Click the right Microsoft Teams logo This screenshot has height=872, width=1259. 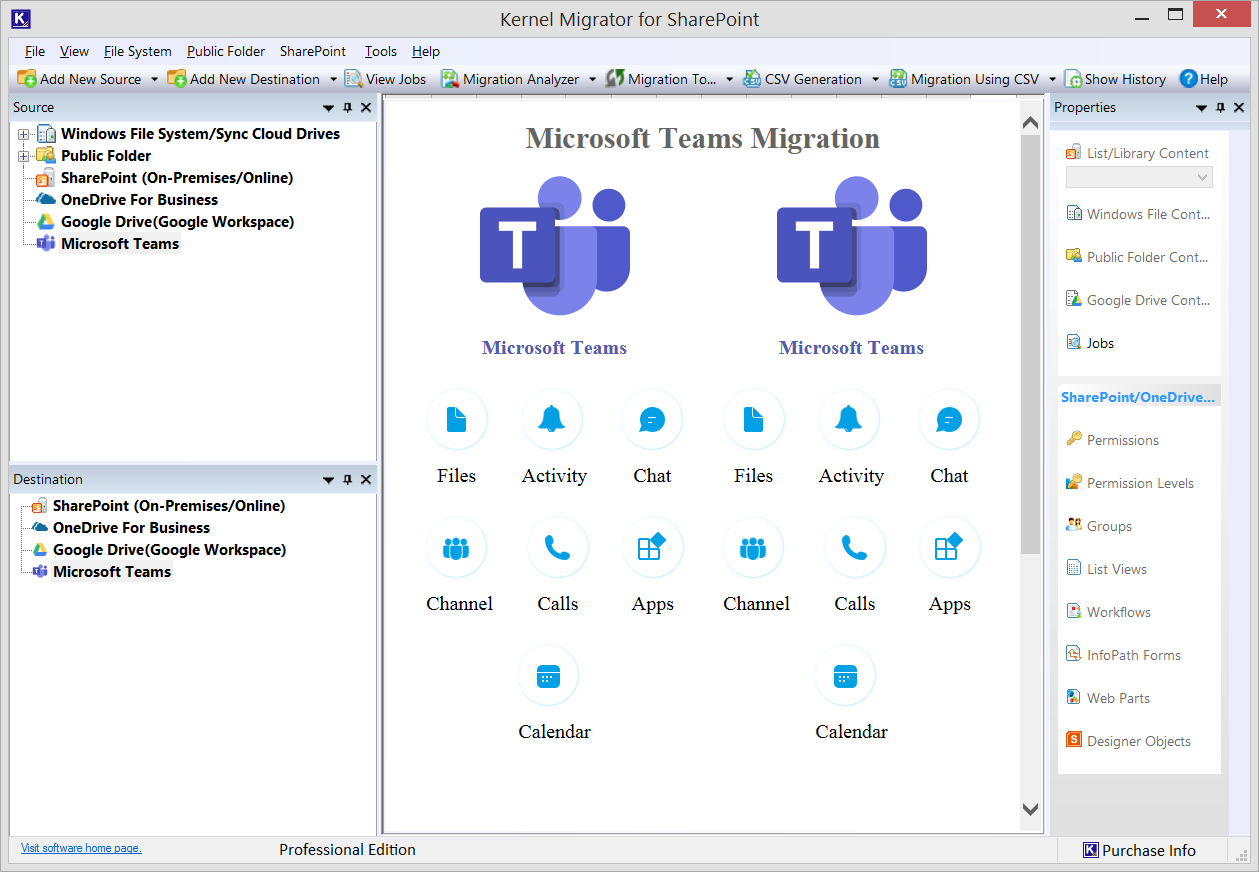852,246
